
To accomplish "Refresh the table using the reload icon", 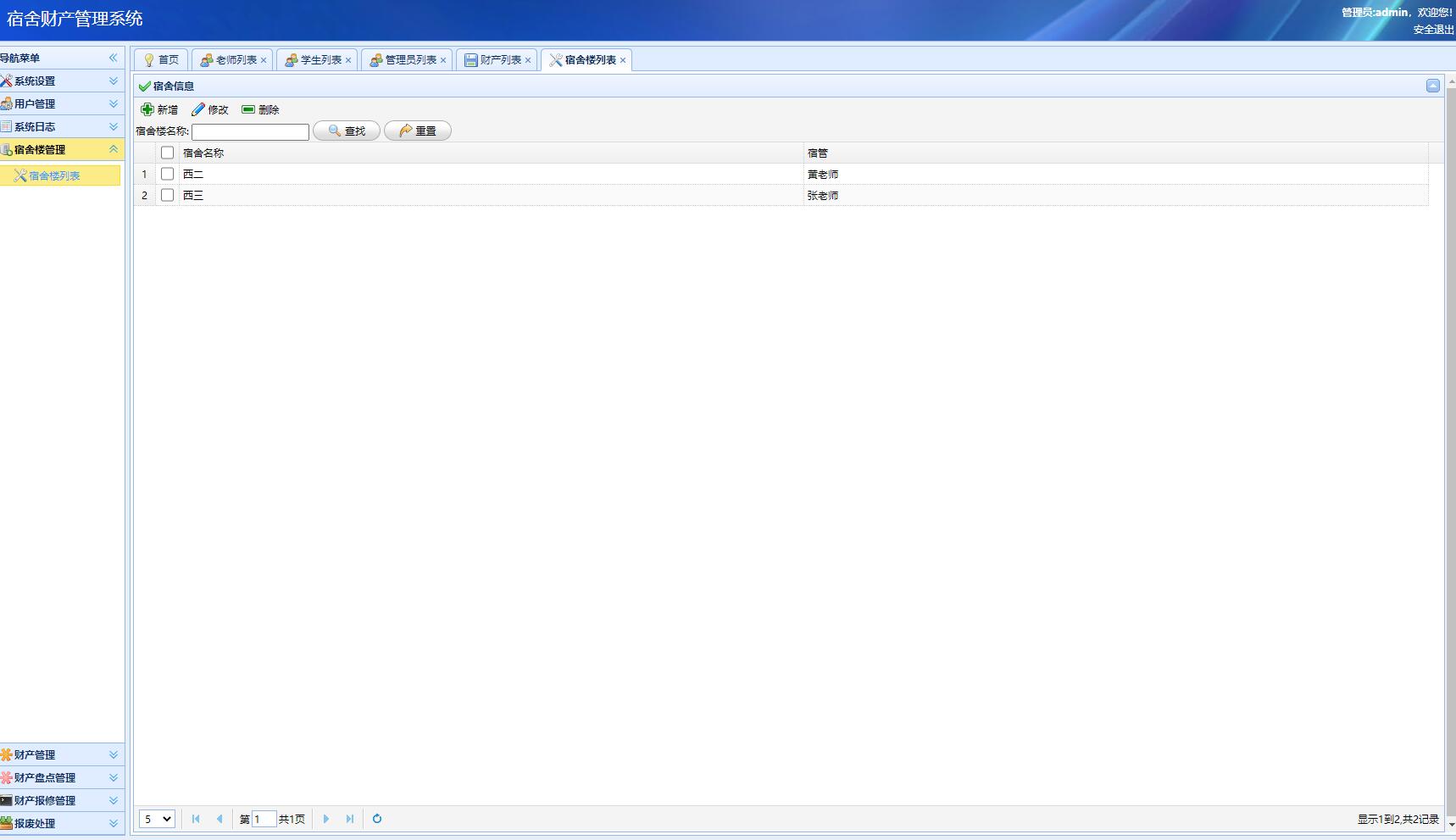I will [377, 819].
